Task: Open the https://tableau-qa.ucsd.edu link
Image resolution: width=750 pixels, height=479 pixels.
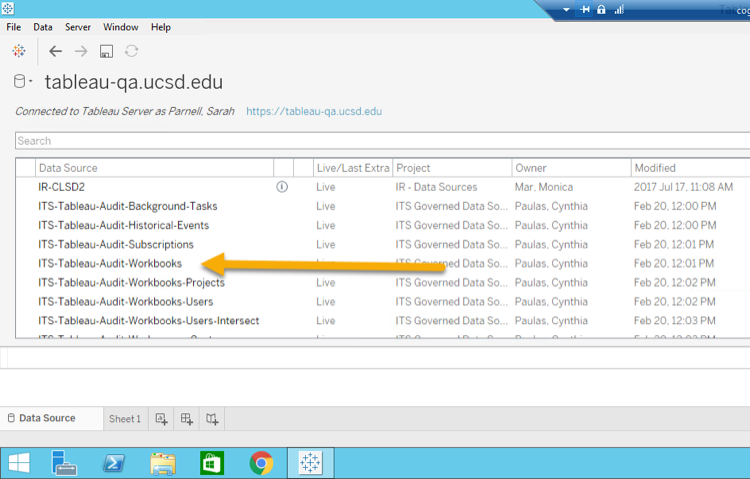Action: point(314,111)
